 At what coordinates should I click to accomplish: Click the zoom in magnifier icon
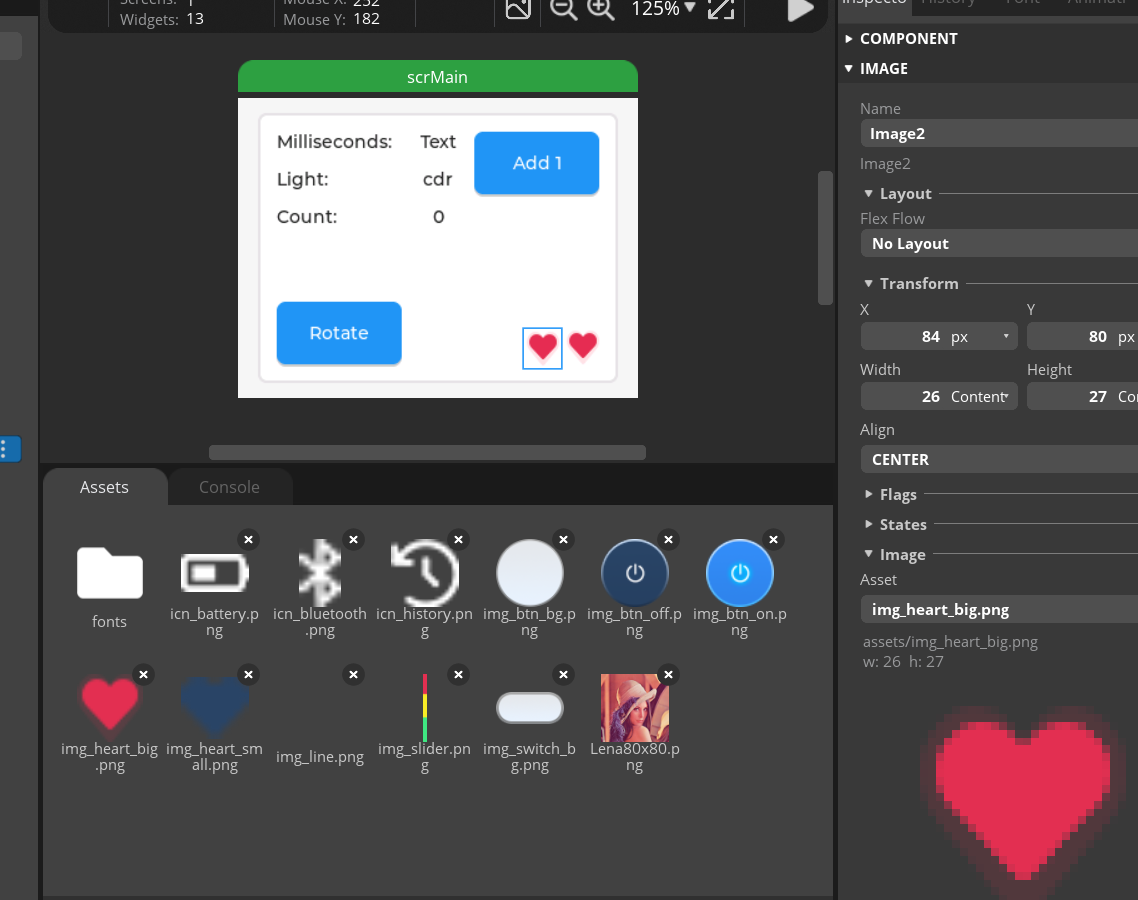tap(601, 9)
